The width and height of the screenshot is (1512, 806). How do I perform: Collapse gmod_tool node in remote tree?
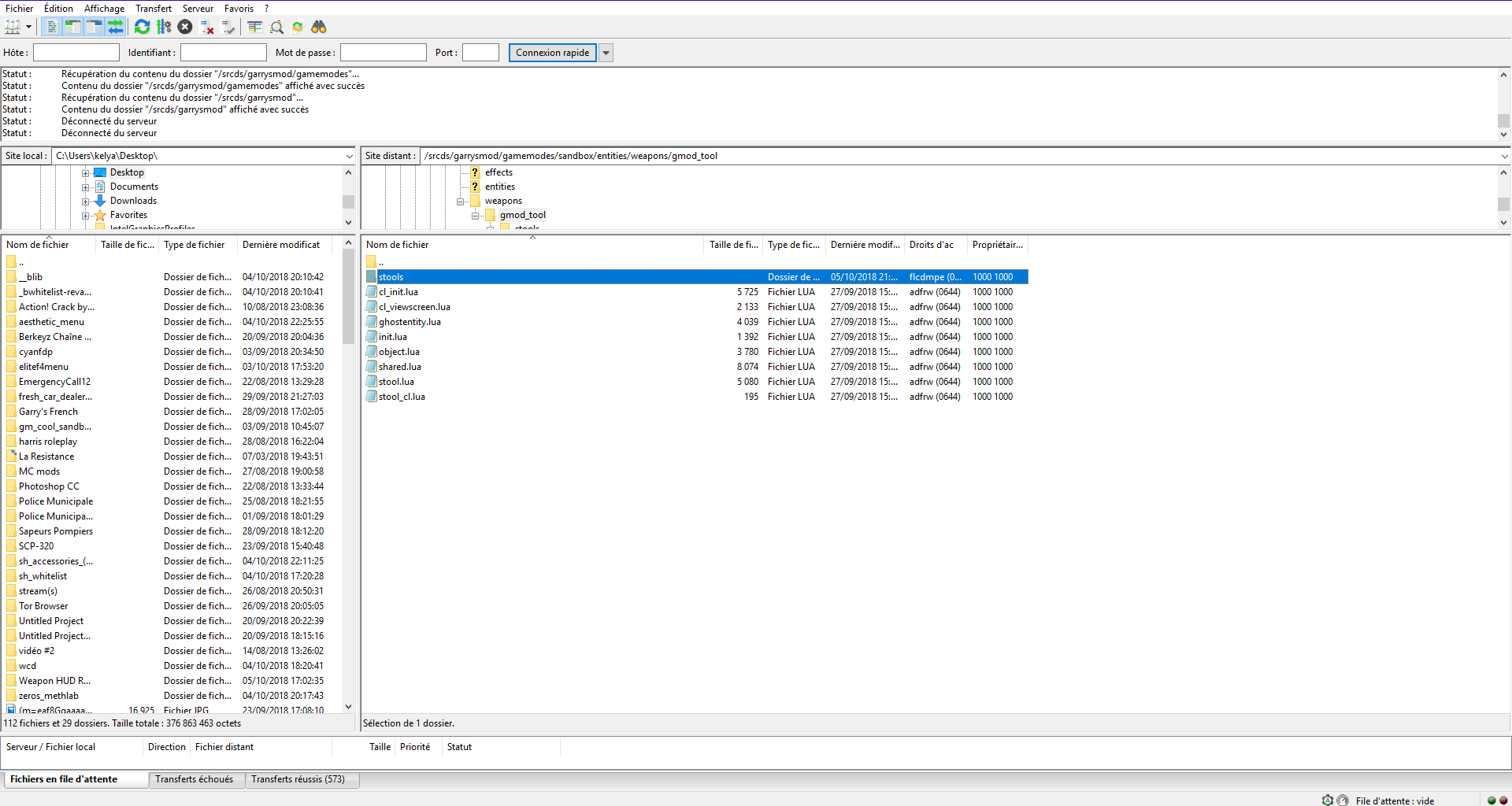[x=475, y=216]
